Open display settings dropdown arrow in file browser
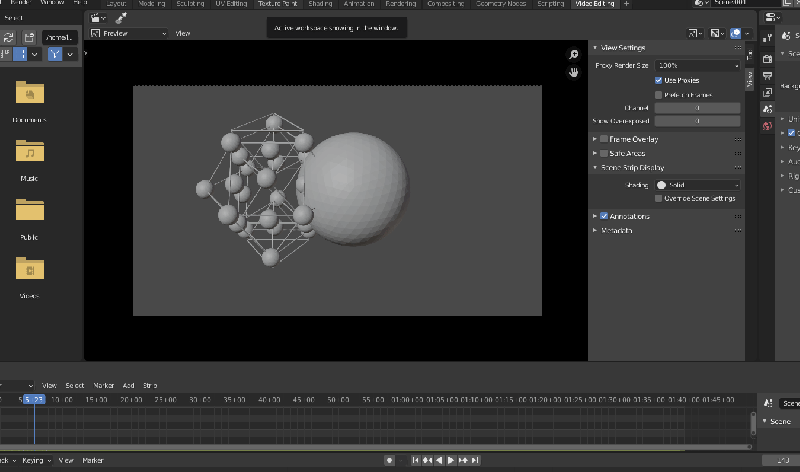Screen dimensions: 800x472 tap(34, 54)
